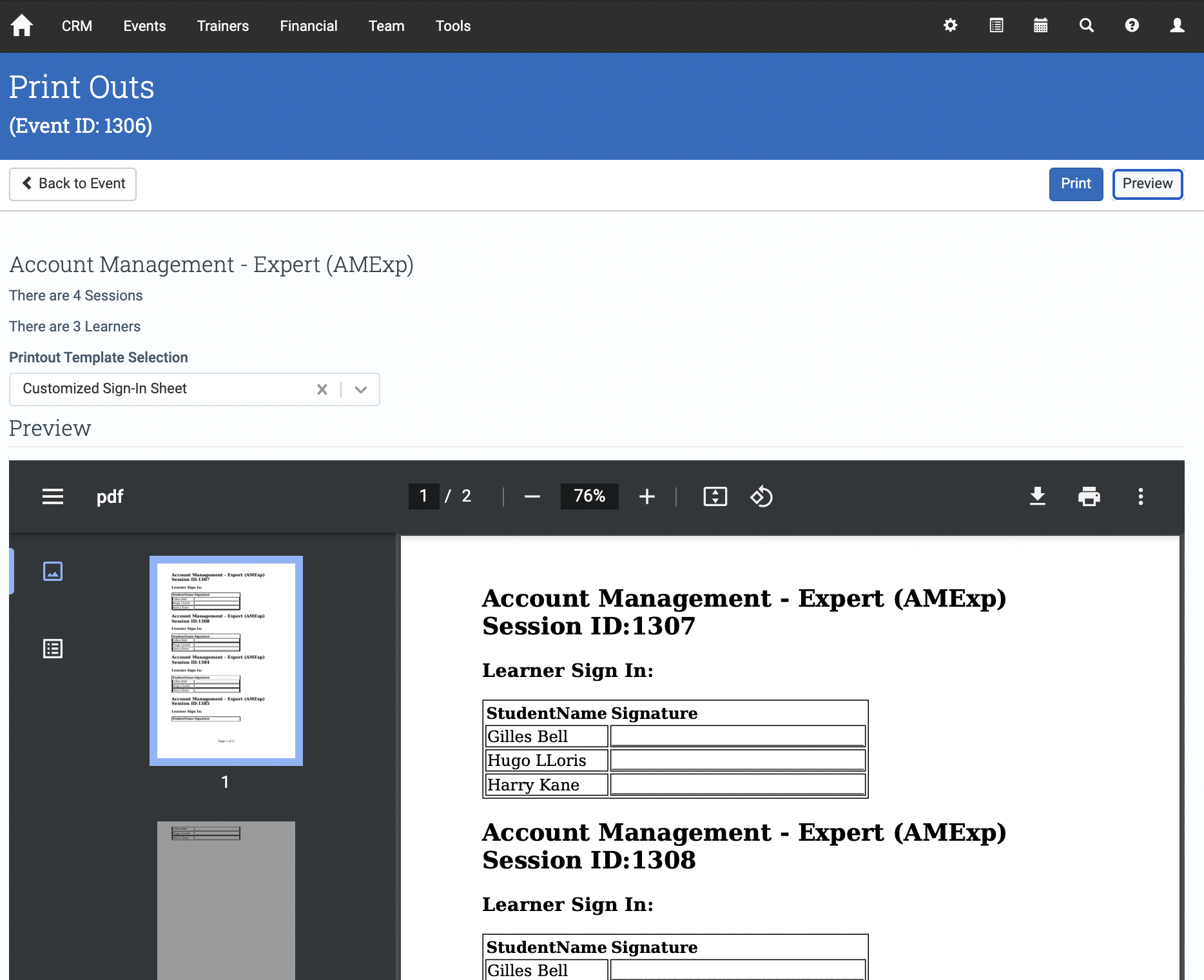The width and height of the screenshot is (1204, 980).
Task: Click the Back to Event button
Action: point(73,184)
